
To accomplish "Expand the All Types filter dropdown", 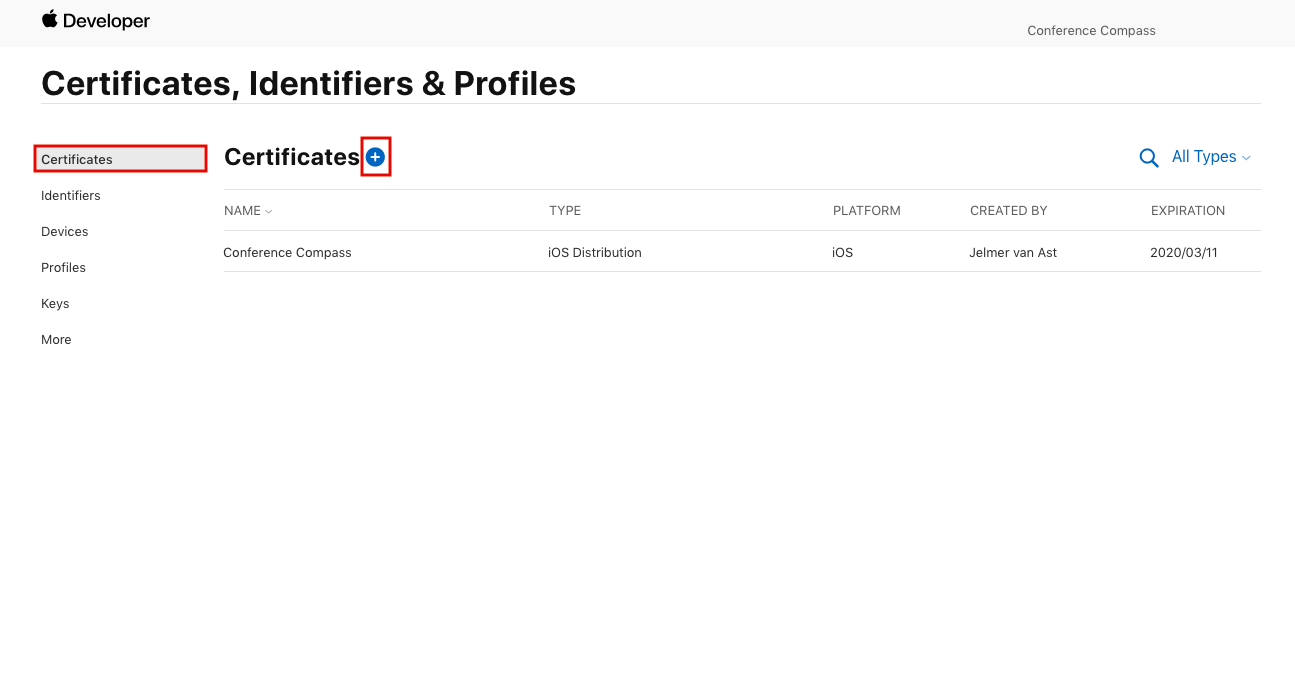I will pos(1211,157).
